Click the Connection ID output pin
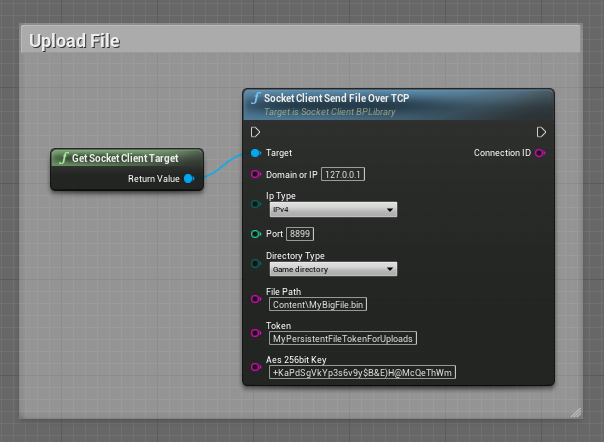Viewport: 604px width, 442px height. [541, 153]
